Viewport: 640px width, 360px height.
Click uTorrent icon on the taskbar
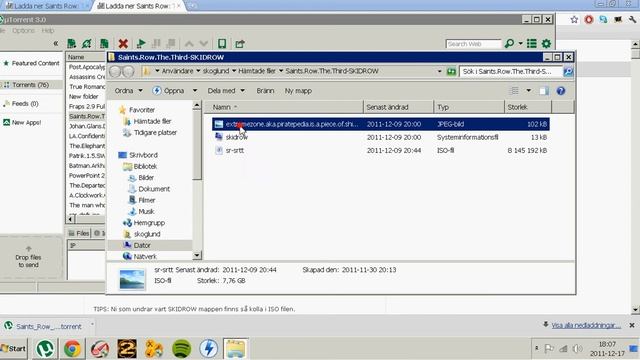(44, 349)
